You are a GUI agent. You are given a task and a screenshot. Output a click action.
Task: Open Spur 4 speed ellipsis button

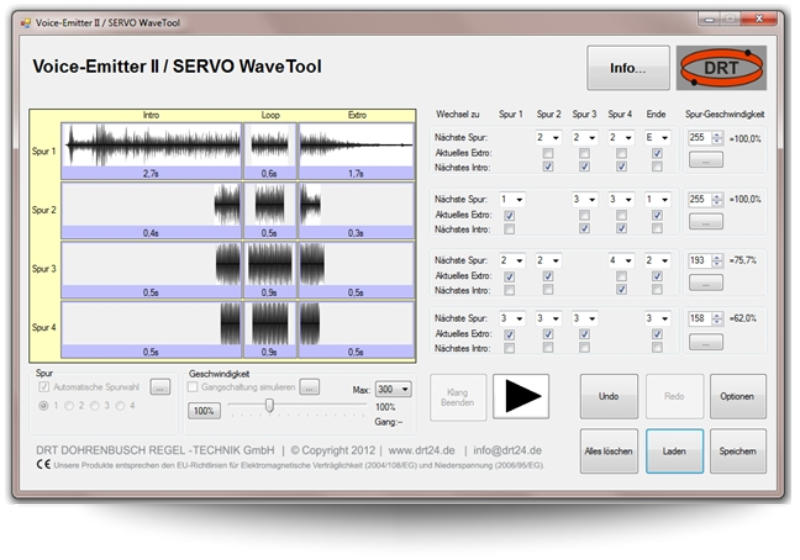pos(706,342)
